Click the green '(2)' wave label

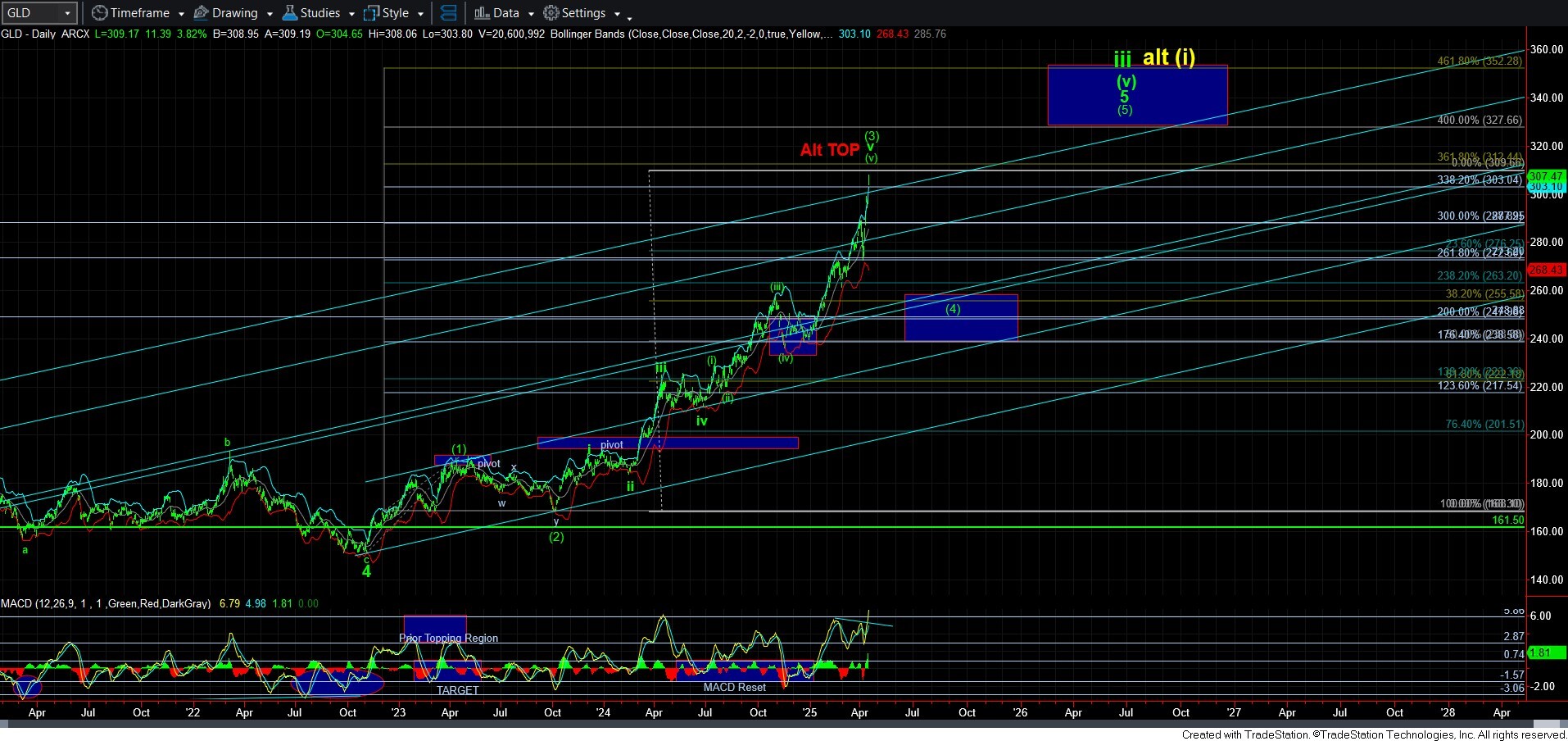pyautogui.click(x=556, y=537)
